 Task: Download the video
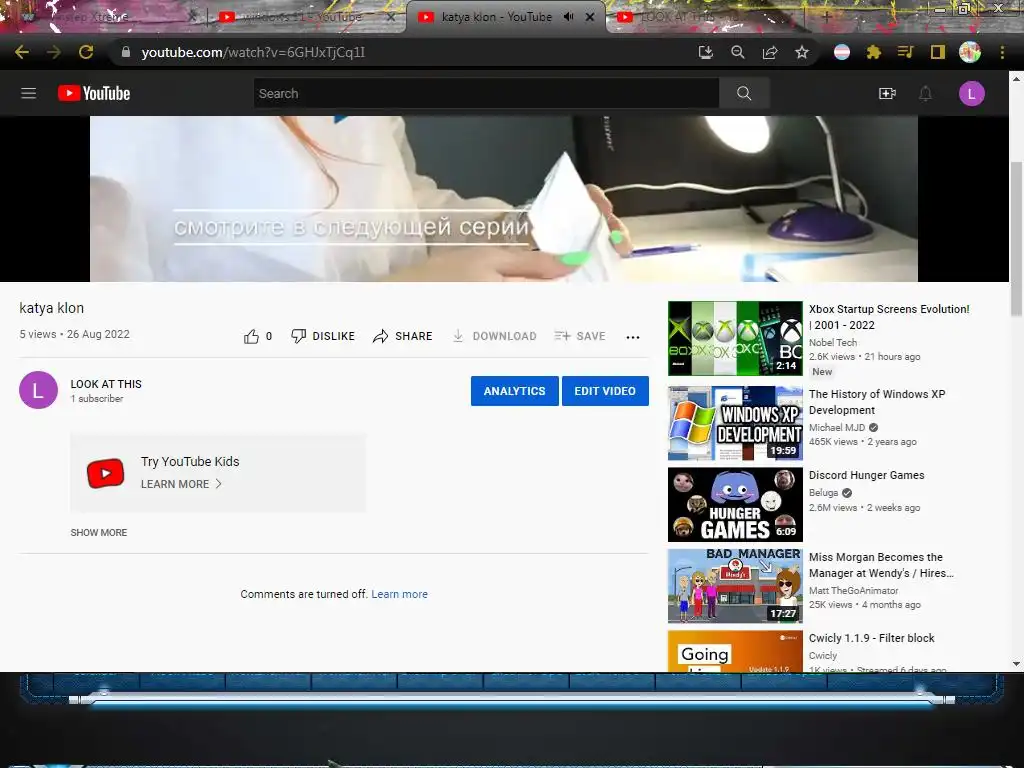(494, 336)
